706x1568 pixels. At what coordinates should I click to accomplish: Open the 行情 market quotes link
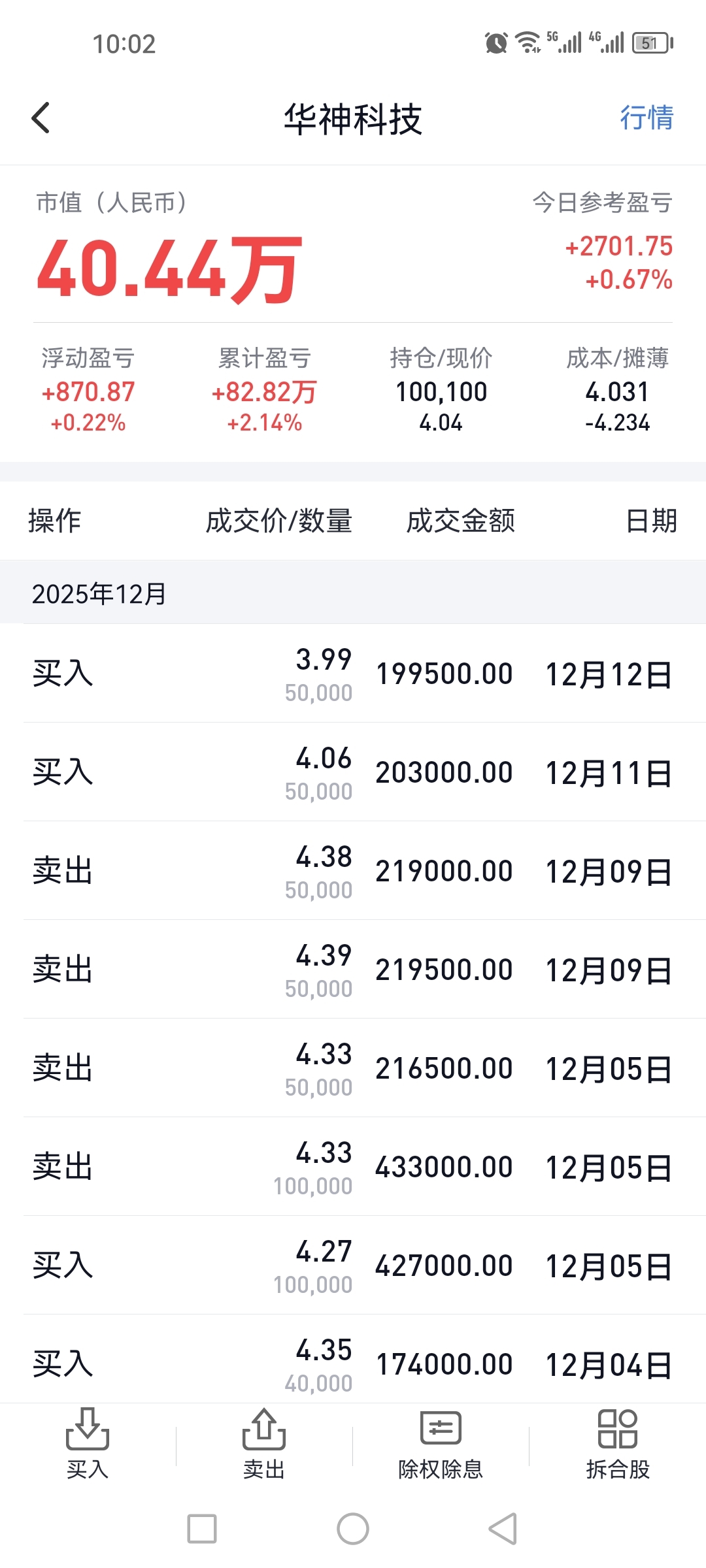click(646, 118)
